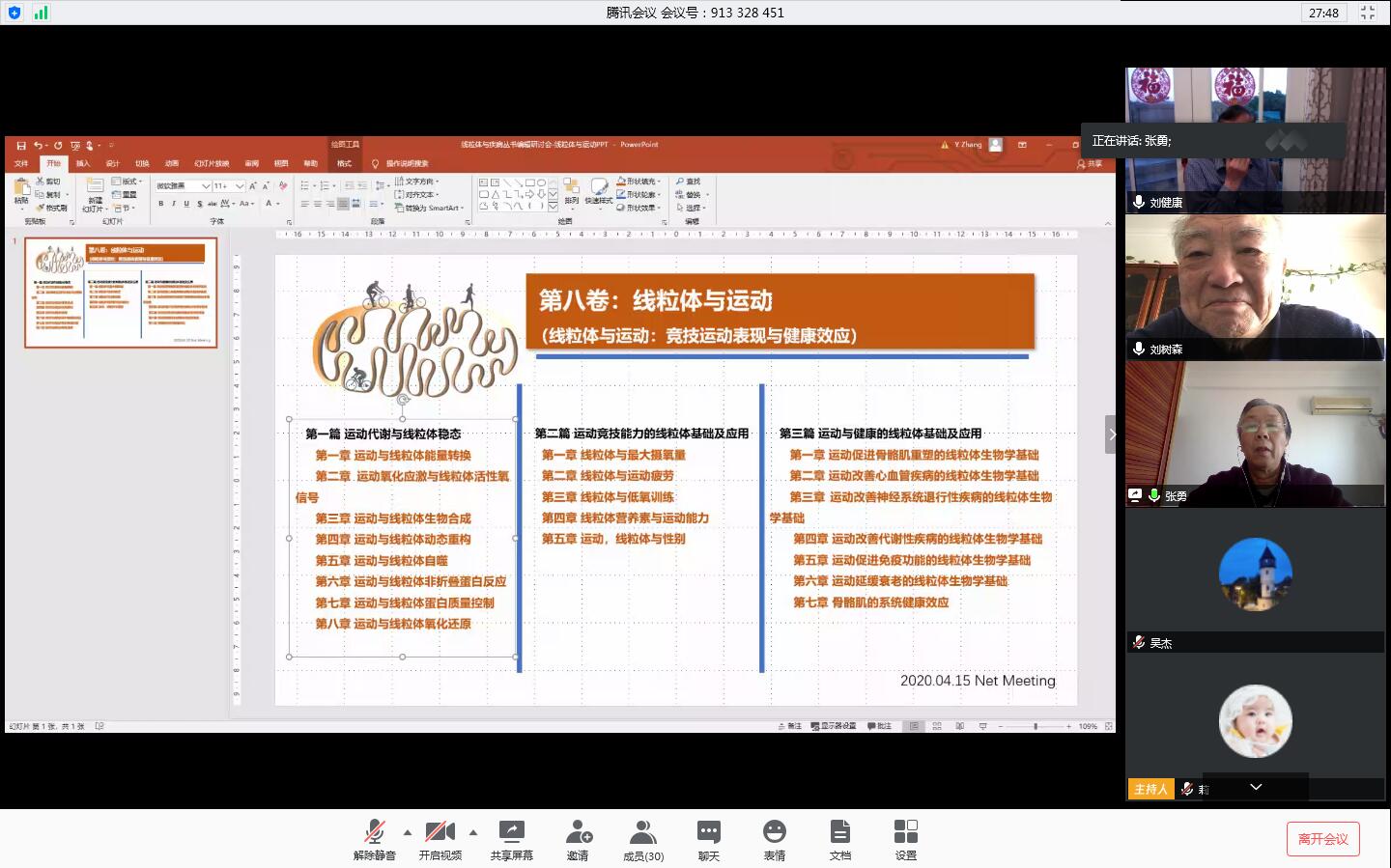Screen dimensions: 1391x868
Task: Turn on camera with 开启视频
Action: 440,838
